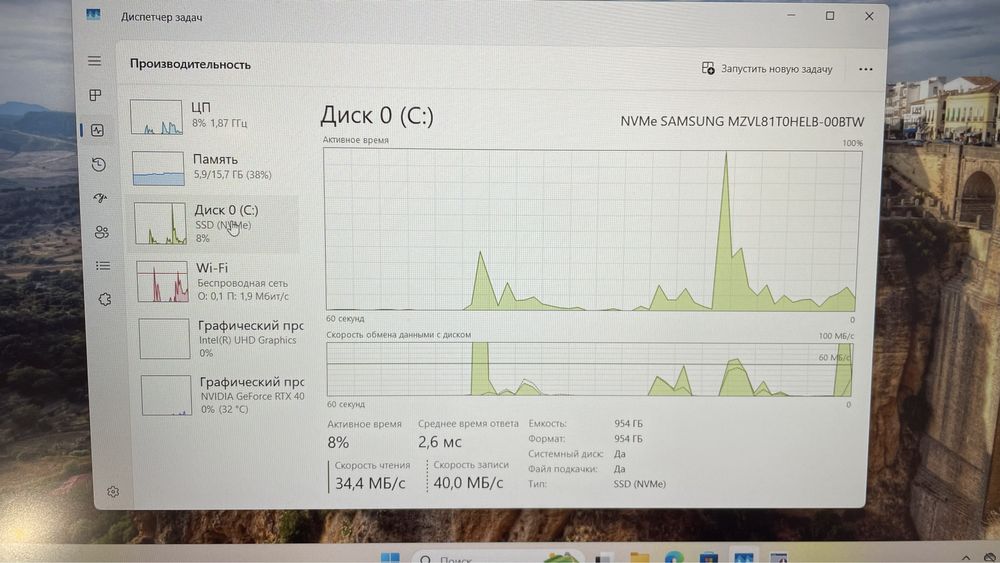Click 'NVMe SAMSUNG MZVL81T0HELB-00BTW' model text
This screenshot has height=563, width=1000.
pyautogui.click(x=742, y=121)
